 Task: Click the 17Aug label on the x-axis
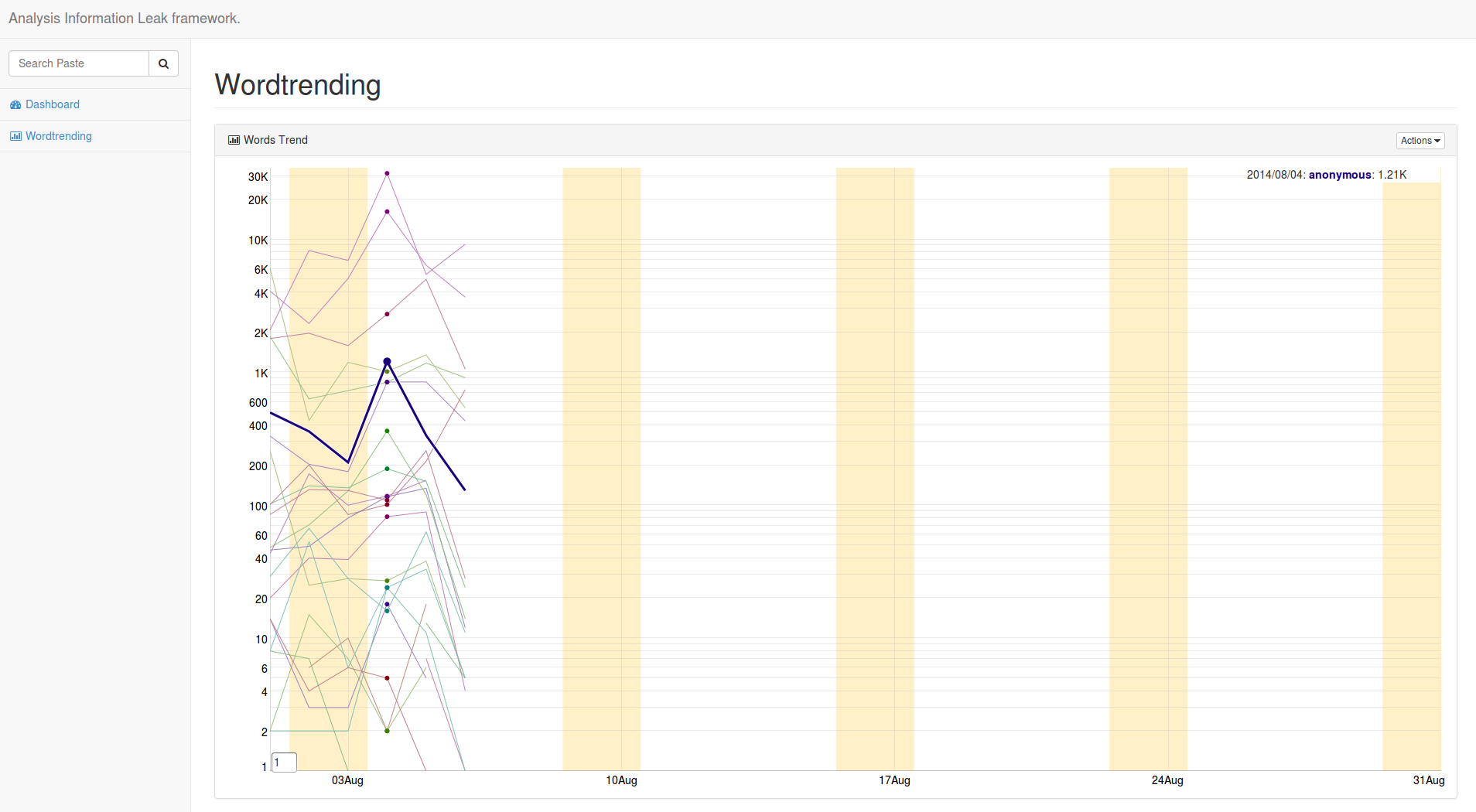(x=894, y=780)
